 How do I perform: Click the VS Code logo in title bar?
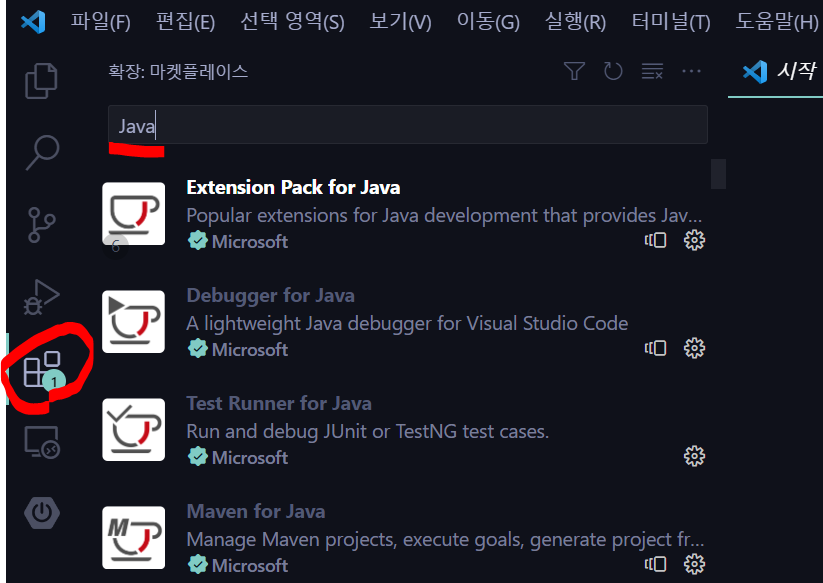[33, 22]
